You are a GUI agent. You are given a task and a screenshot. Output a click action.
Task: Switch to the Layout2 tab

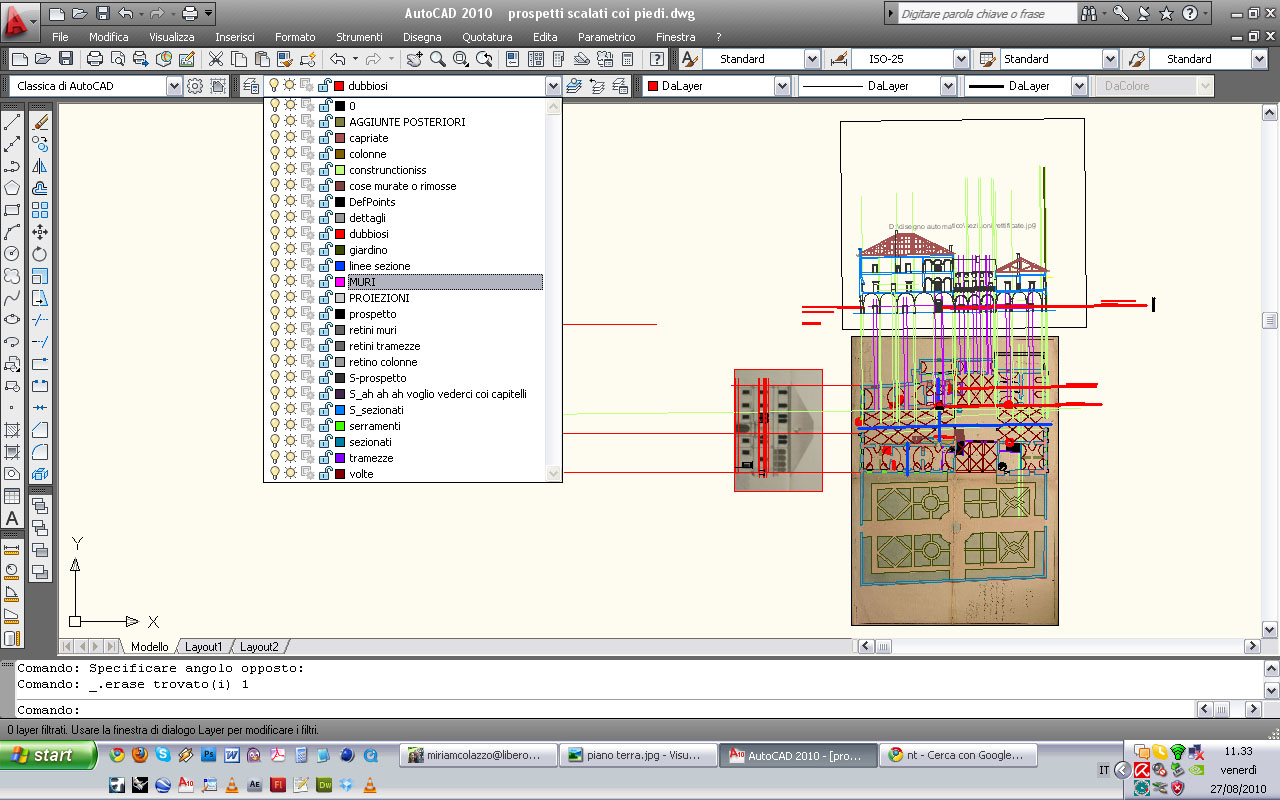pos(259,647)
